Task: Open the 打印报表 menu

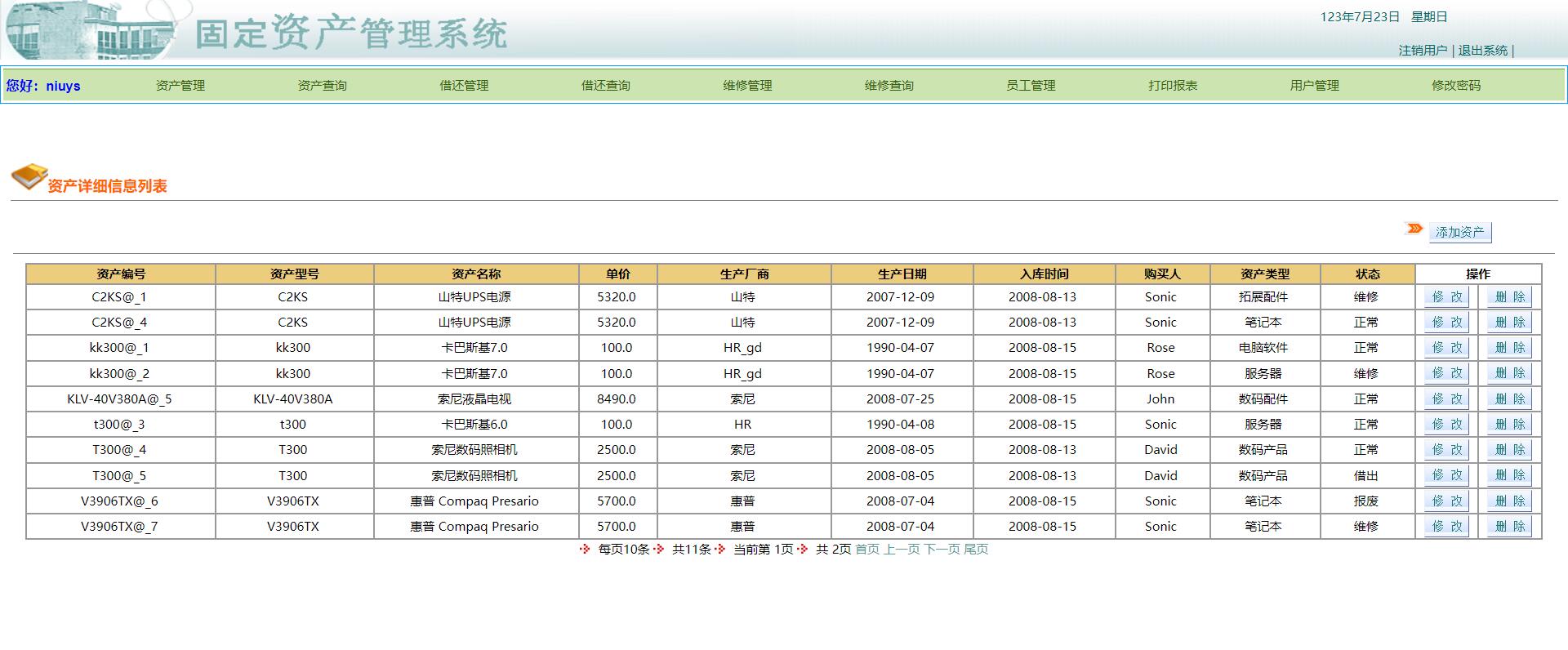Action: (1173, 86)
